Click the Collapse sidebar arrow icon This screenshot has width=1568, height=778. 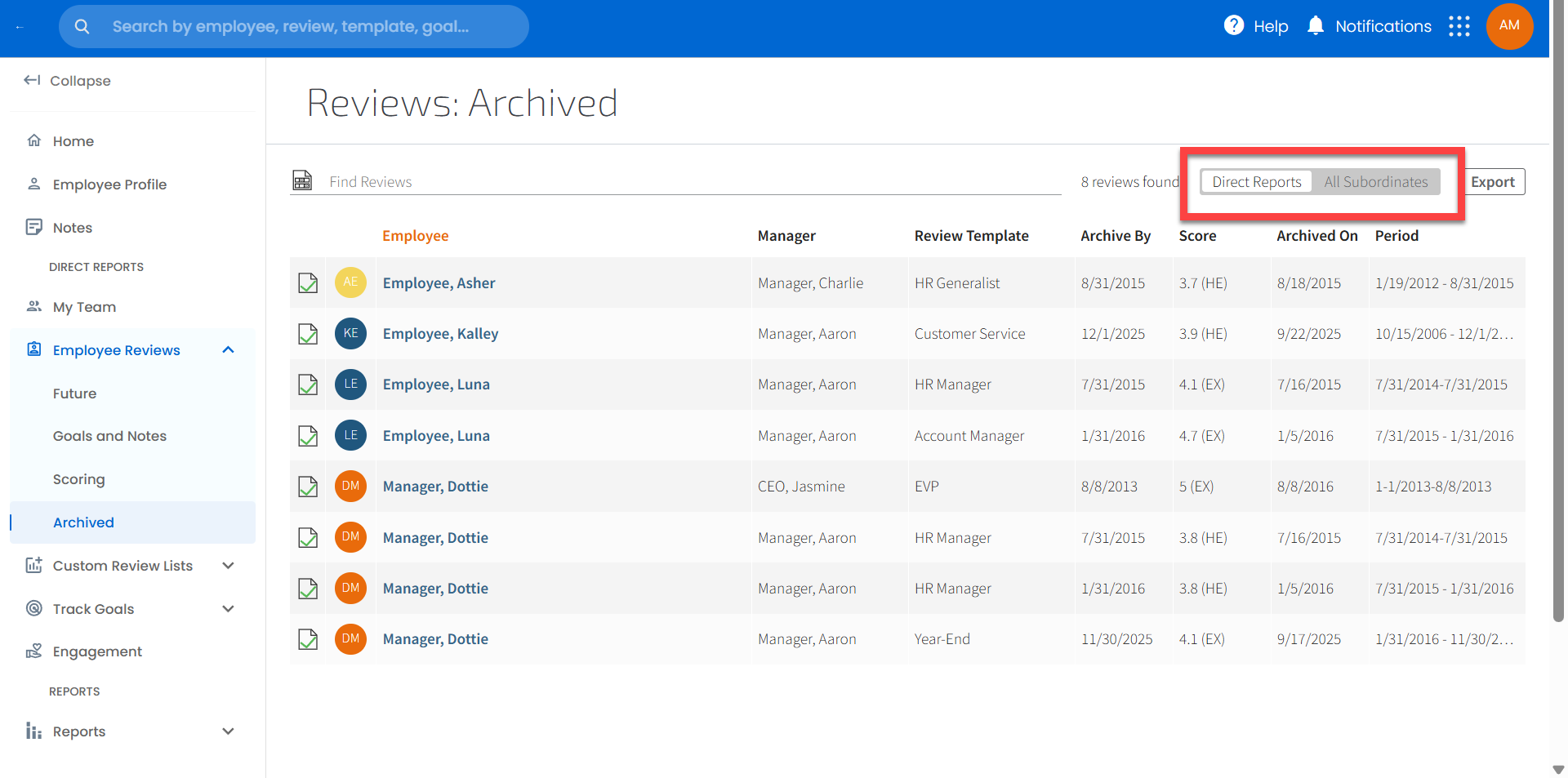pos(32,80)
